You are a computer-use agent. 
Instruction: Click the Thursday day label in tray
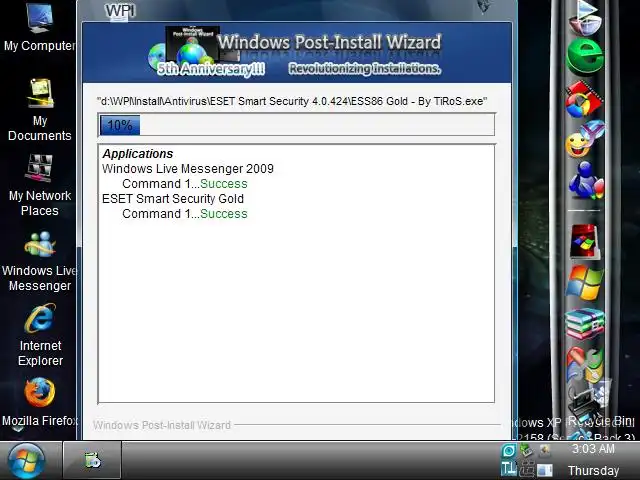tap(593, 471)
